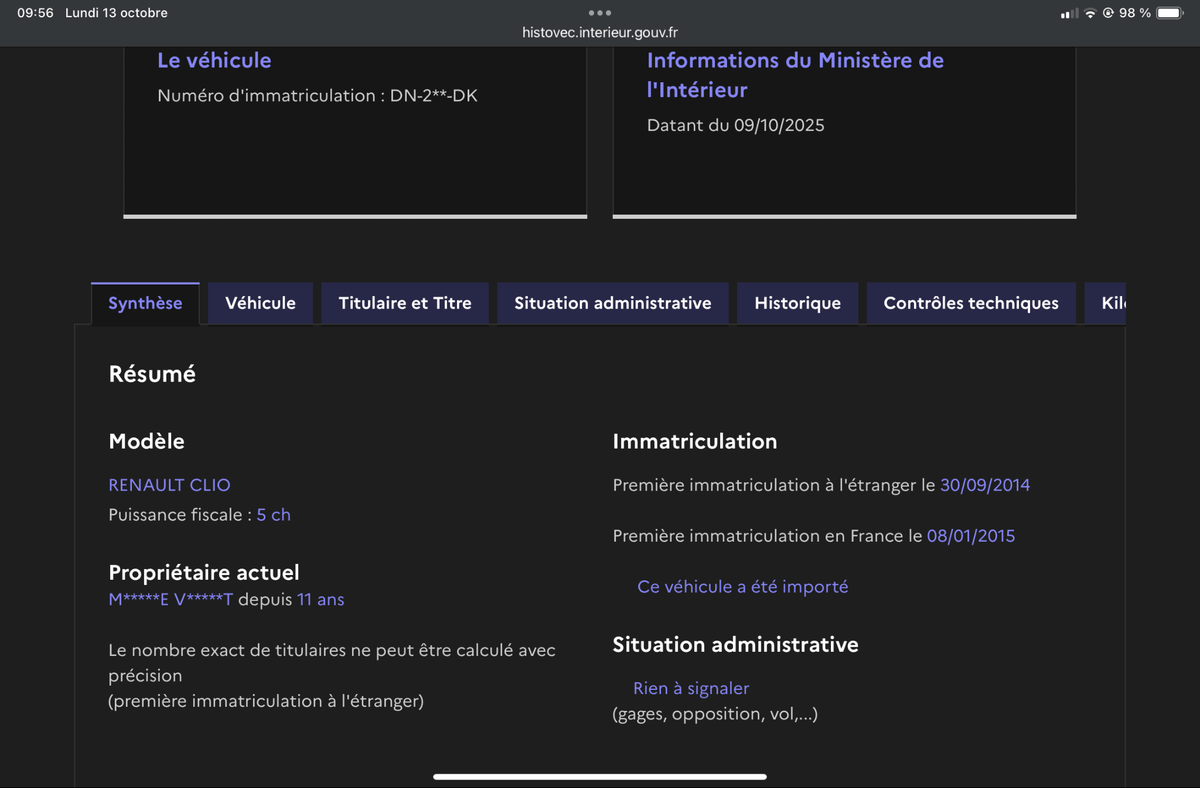
Task: Open the Historique tab
Action: [797, 302]
